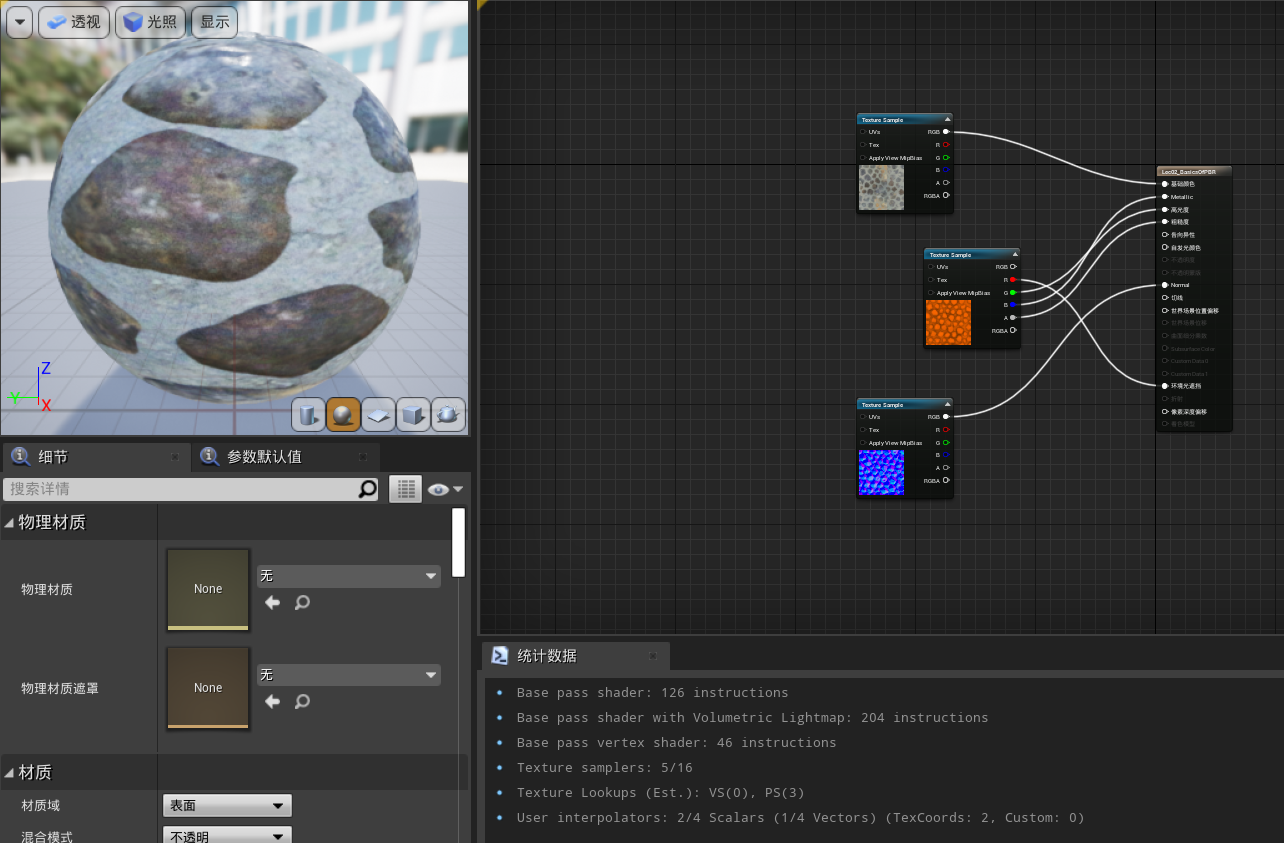Viewport: 1284px width, 843px height.
Task: Open the 材质域 dropdown set to 表面
Action: (227, 806)
